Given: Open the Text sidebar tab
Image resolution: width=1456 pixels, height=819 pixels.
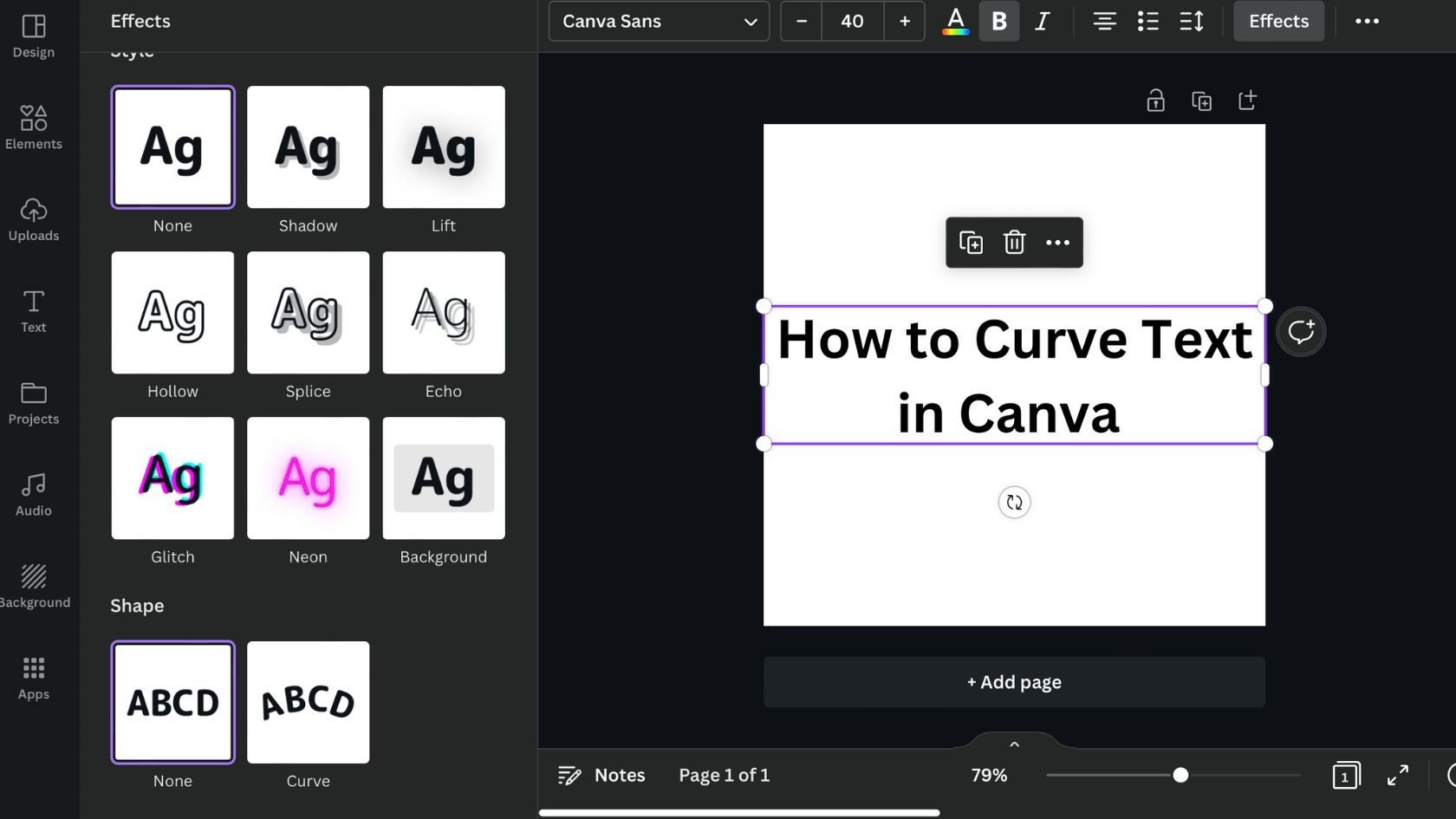Looking at the screenshot, I should [x=34, y=311].
